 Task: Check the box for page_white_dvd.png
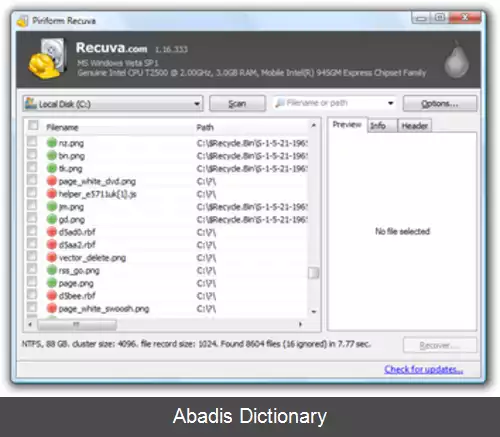(32, 180)
